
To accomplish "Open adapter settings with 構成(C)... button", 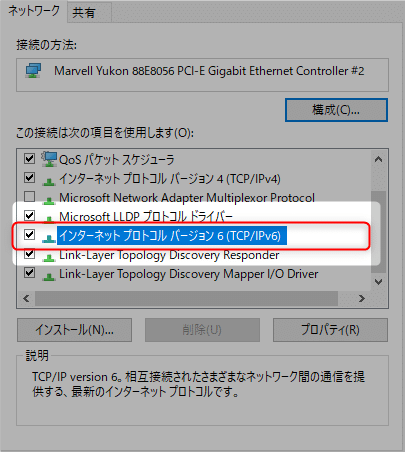I will coord(336,110).
